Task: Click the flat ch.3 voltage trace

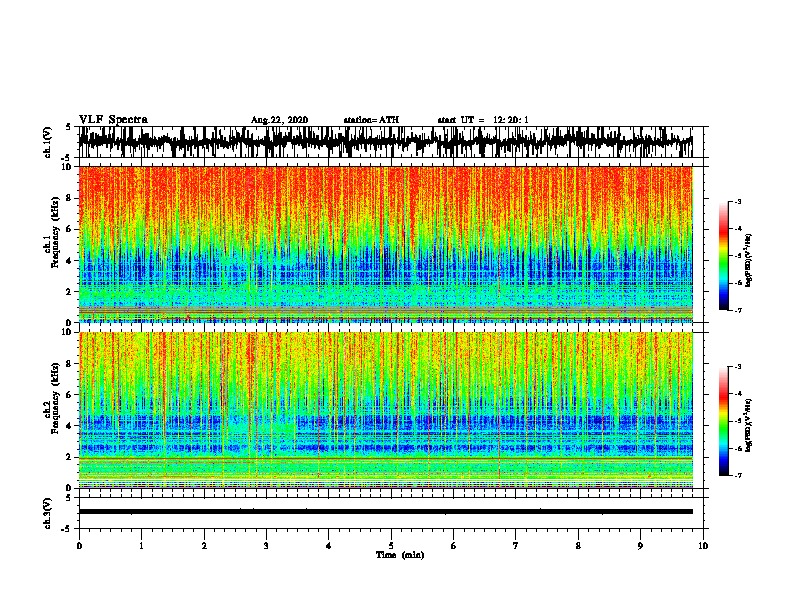Action: pyautogui.click(x=385, y=512)
